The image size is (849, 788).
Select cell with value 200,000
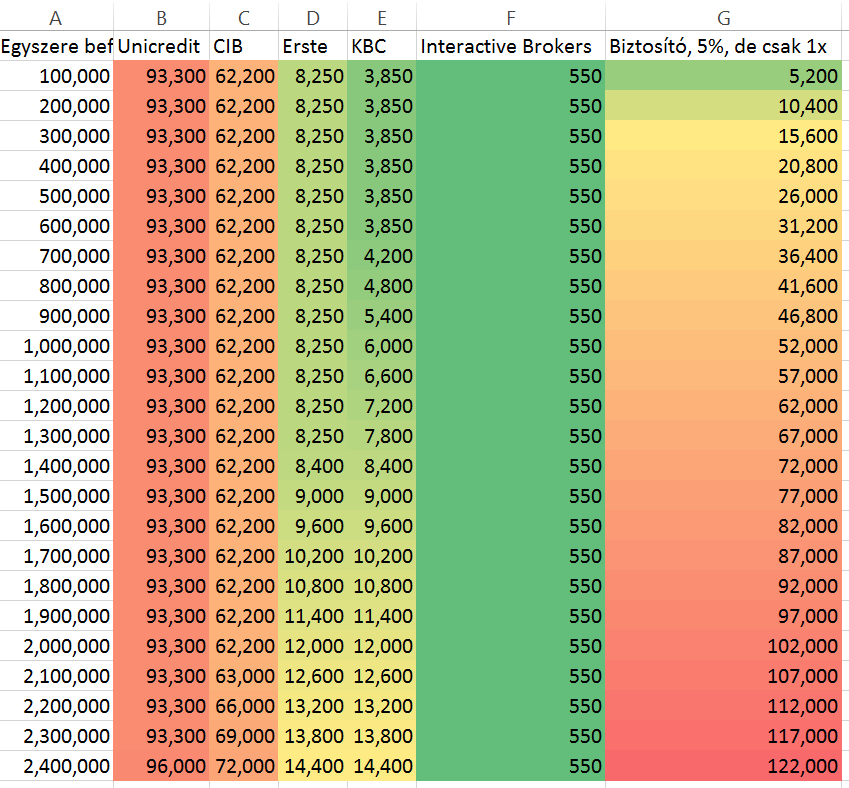pos(56,106)
